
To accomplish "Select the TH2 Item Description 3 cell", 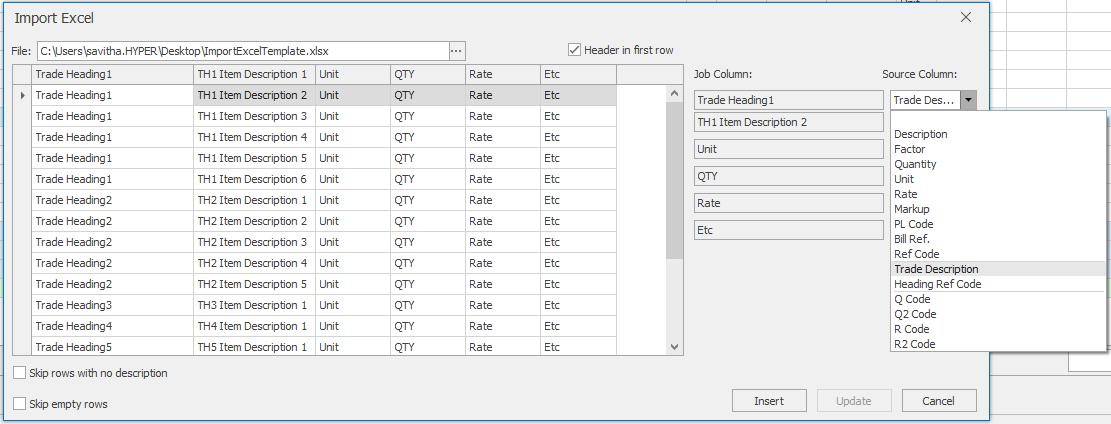I will pyautogui.click(x=254, y=242).
